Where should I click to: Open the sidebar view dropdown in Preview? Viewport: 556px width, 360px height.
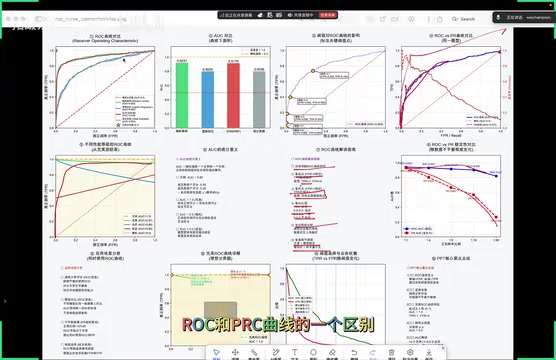pyautogui.click(x=39, y=19)
